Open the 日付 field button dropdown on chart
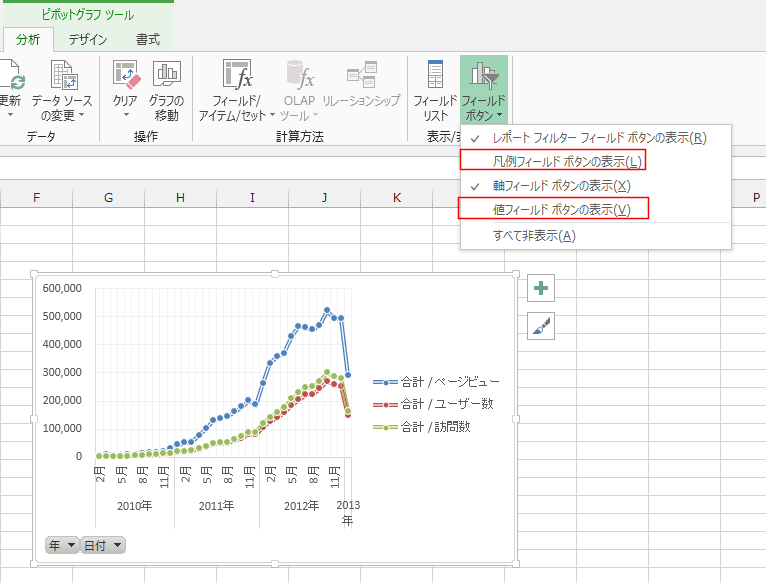This screenshot has height=583, width=766. tap(103, 545)
